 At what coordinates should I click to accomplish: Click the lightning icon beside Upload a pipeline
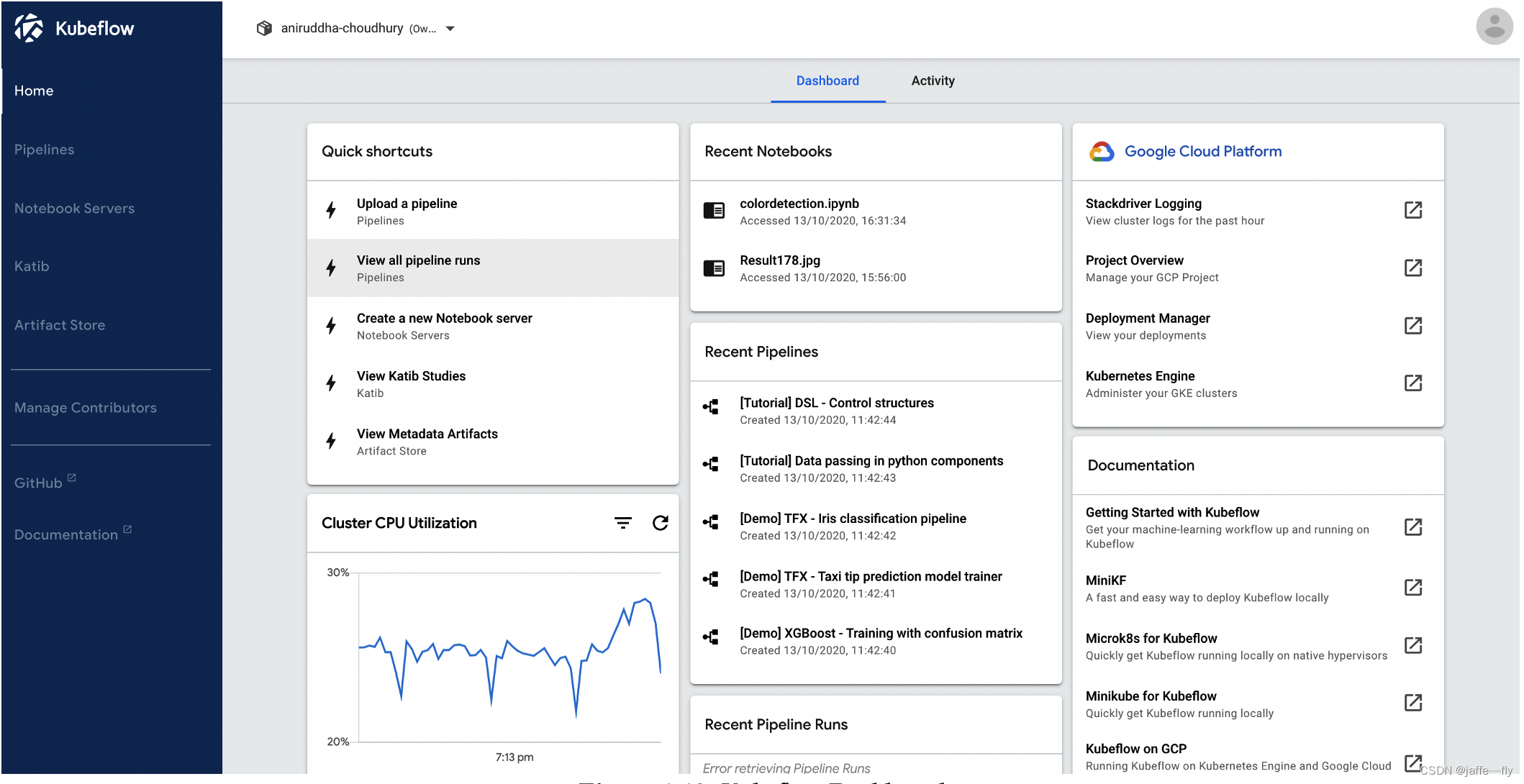click(331, 210)
